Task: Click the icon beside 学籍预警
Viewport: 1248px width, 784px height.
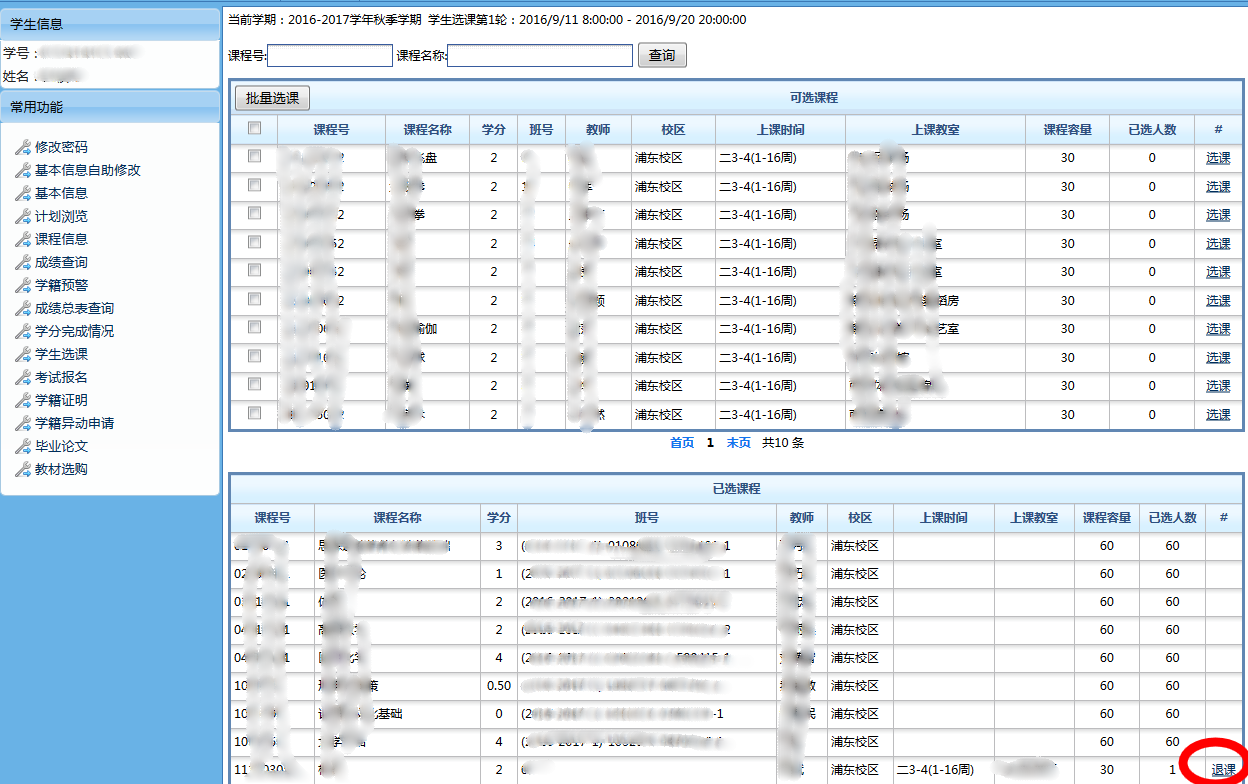Action: click(23, 285)
